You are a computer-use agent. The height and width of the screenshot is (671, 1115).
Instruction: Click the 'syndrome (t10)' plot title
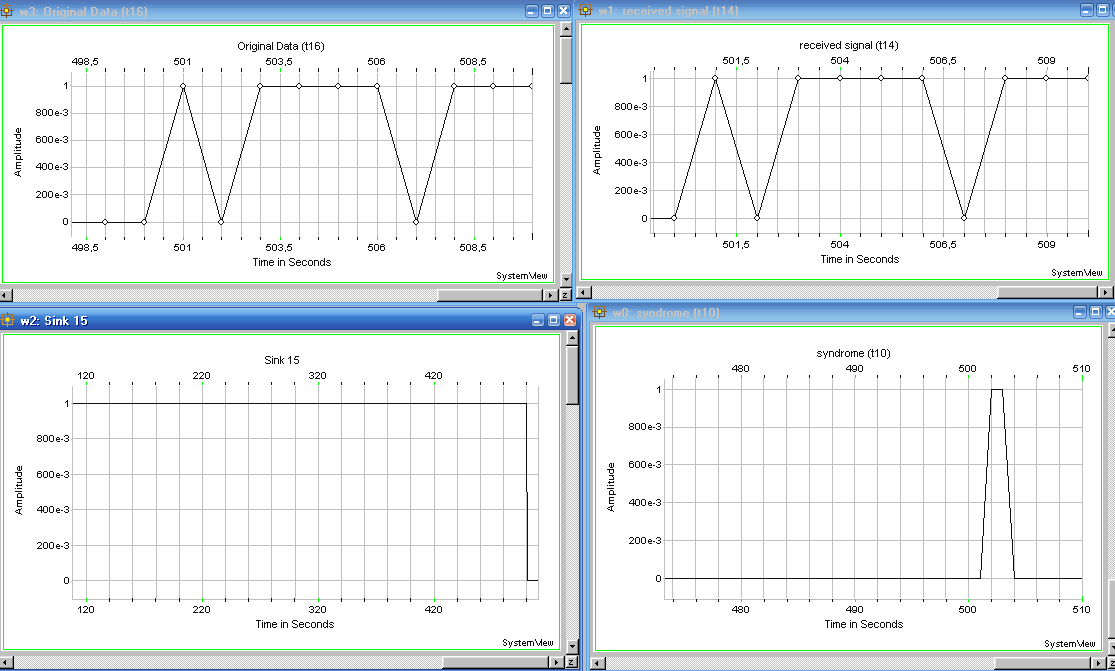(853, 353)
